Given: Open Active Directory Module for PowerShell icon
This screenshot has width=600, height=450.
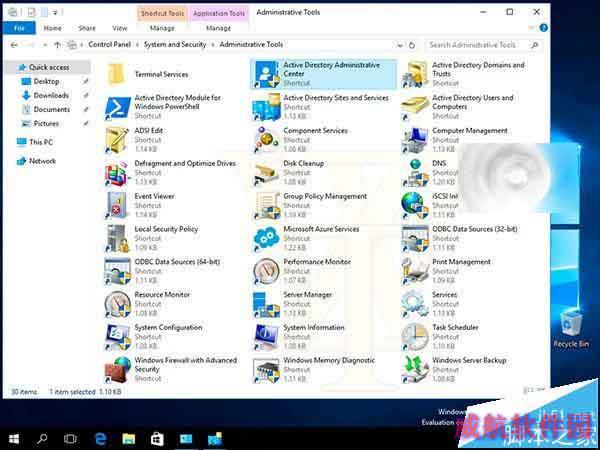Looking at the screenshot, I should [x=117, y=108].
